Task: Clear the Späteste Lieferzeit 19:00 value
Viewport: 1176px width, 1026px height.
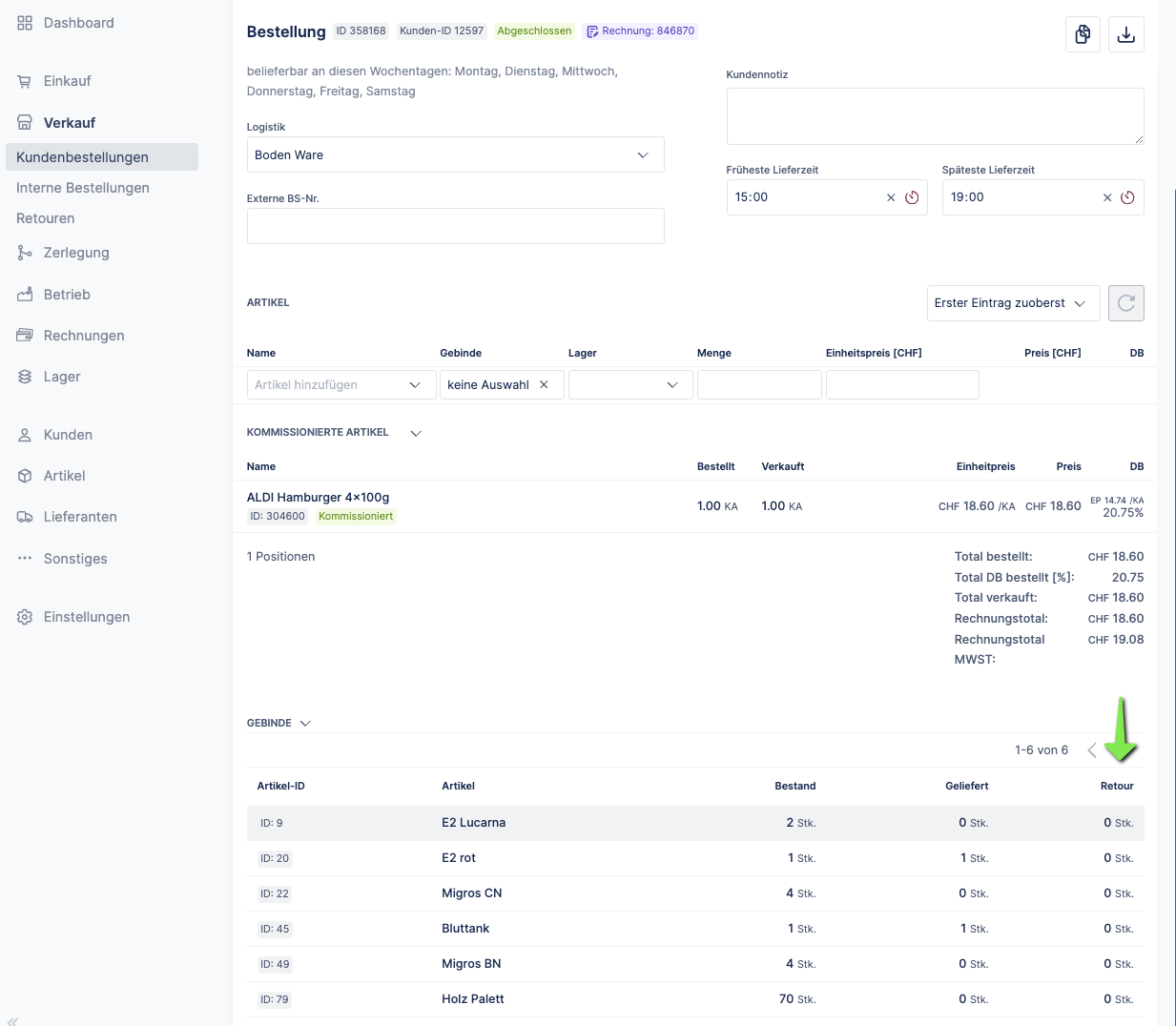Action: click(1106, 197)
